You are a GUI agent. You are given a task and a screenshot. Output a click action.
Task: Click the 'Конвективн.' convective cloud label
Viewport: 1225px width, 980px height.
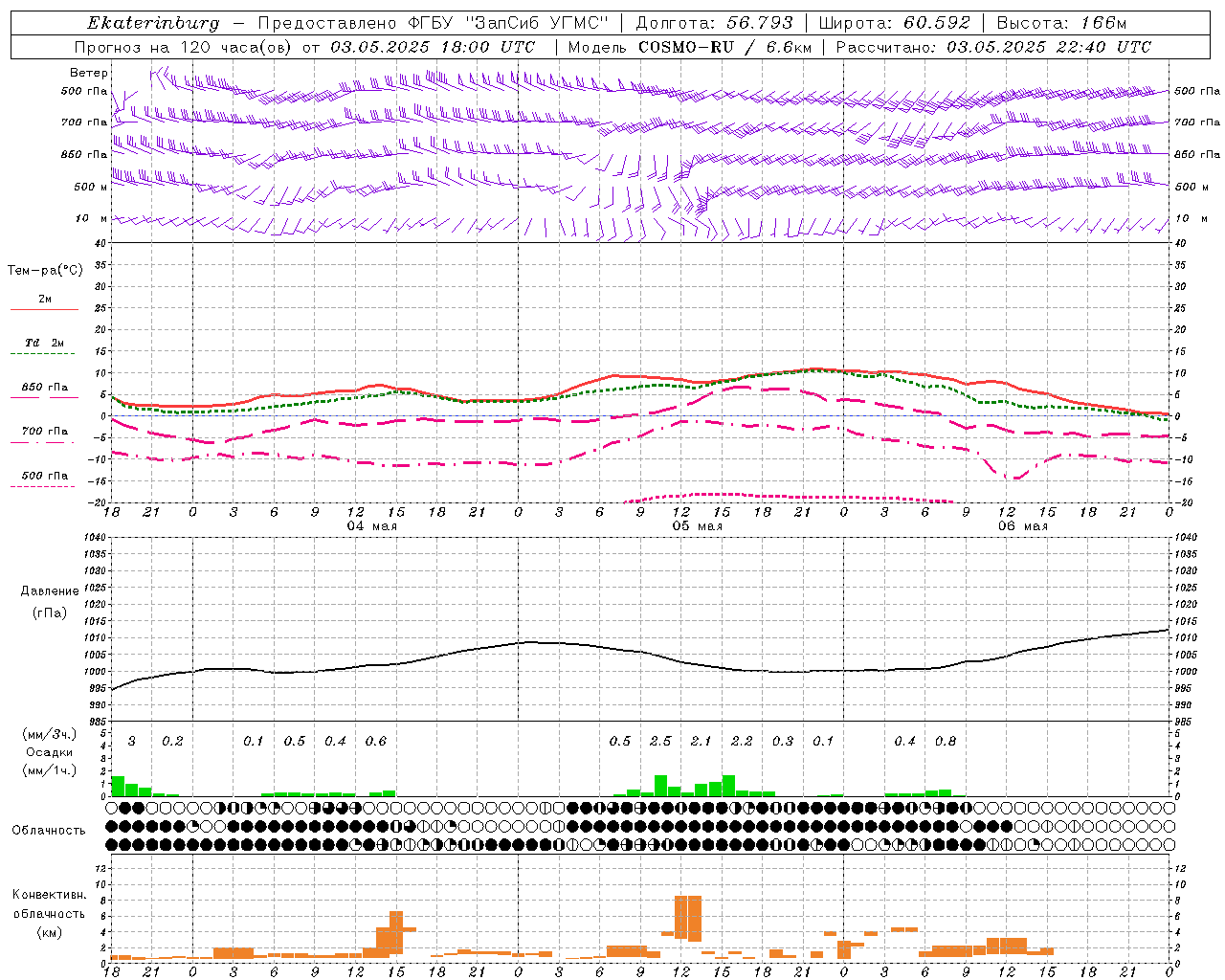coord(50,895)
